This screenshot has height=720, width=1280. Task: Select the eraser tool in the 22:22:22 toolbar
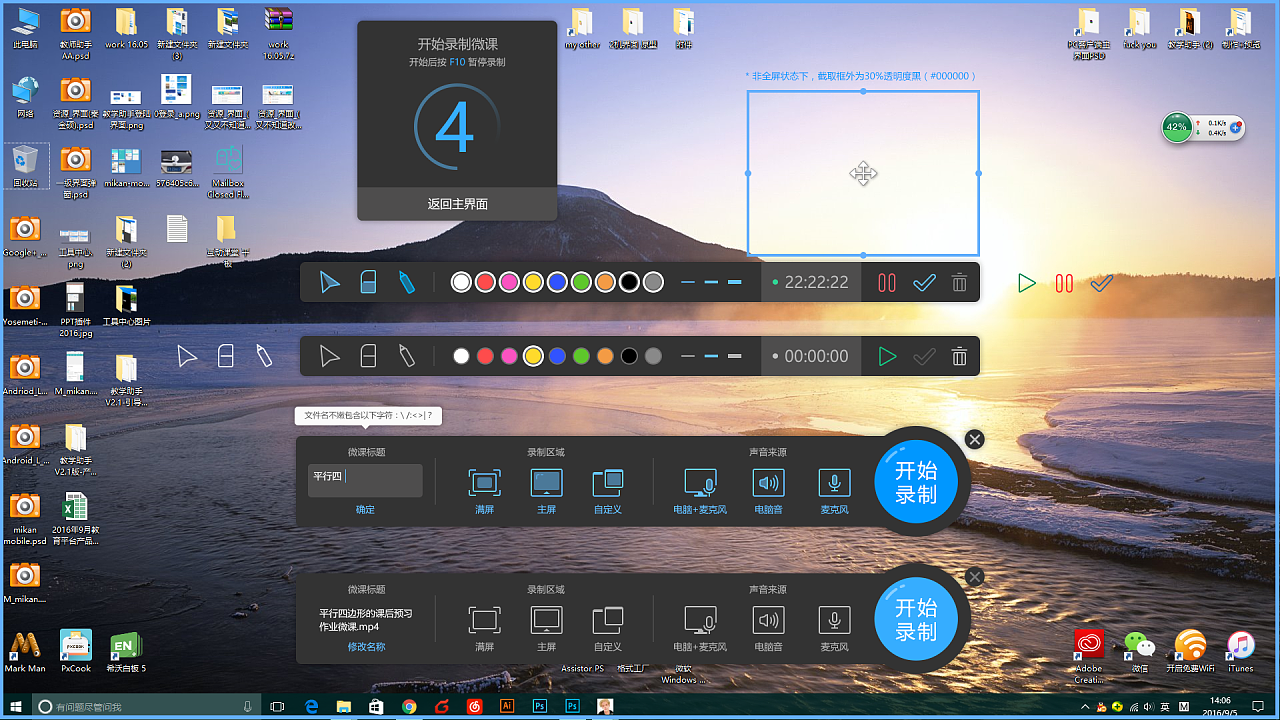pyautogui.click(x=368, y=283)
